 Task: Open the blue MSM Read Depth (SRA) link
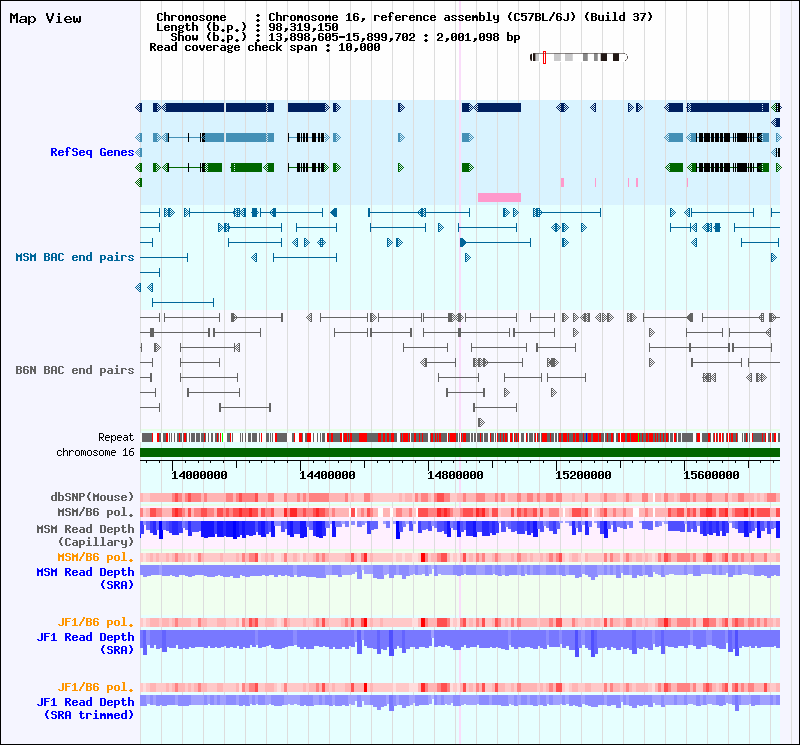[x=85, y=579]
